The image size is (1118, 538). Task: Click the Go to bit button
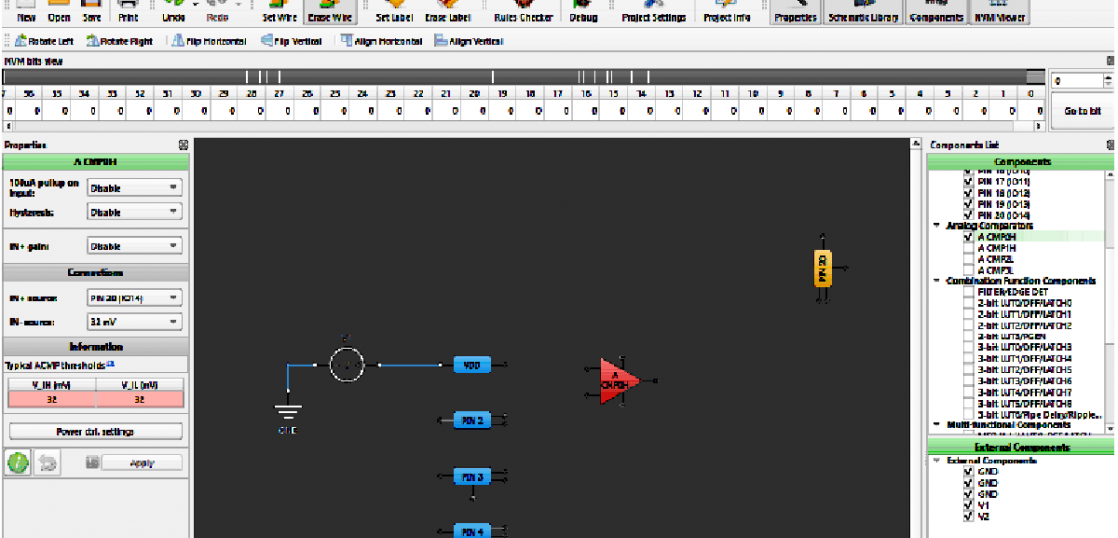coord(1082,111)
